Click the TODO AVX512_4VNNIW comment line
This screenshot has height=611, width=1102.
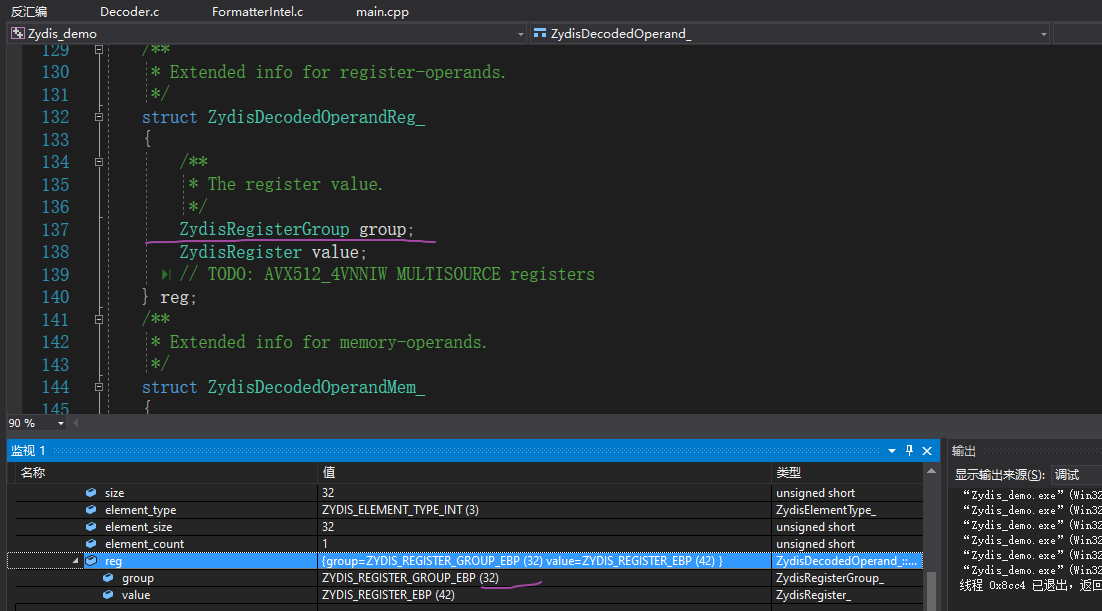[387, 275]
